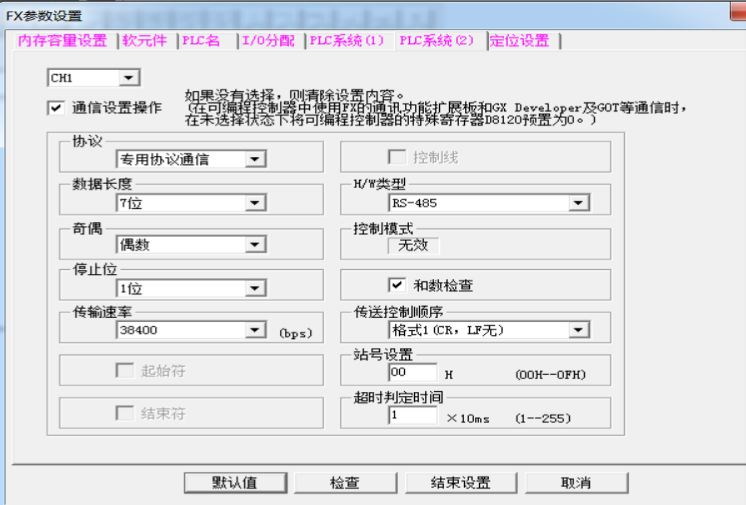The height and width of the screenshot is (505, 746).
Task: Click the 超时判定时间 input field
Action: (x=412, y=415)
